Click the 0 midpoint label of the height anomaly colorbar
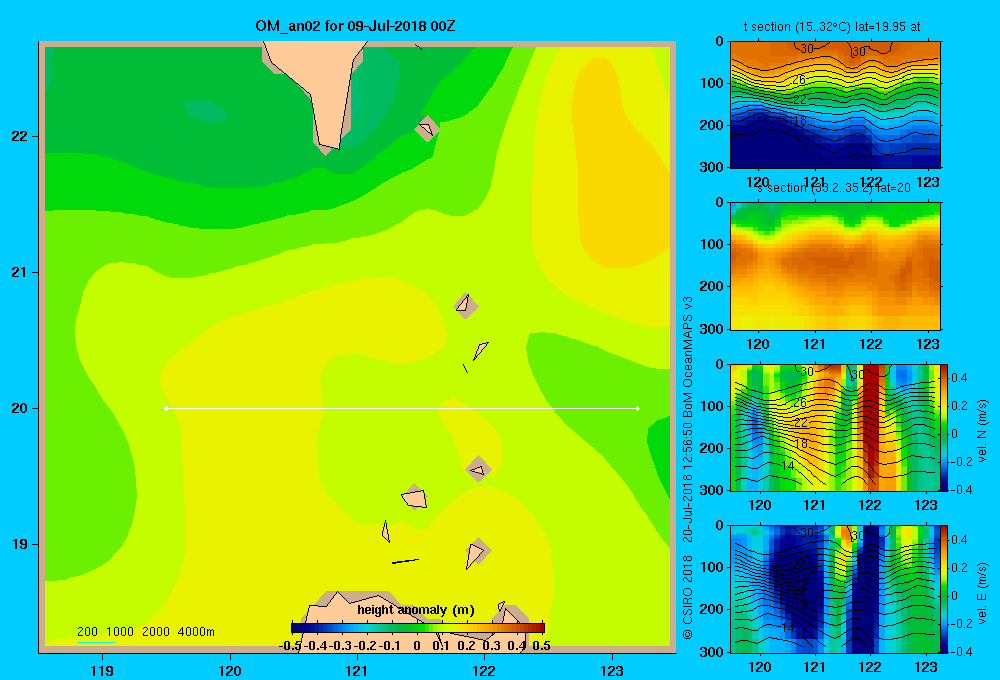 coord(416,646)
